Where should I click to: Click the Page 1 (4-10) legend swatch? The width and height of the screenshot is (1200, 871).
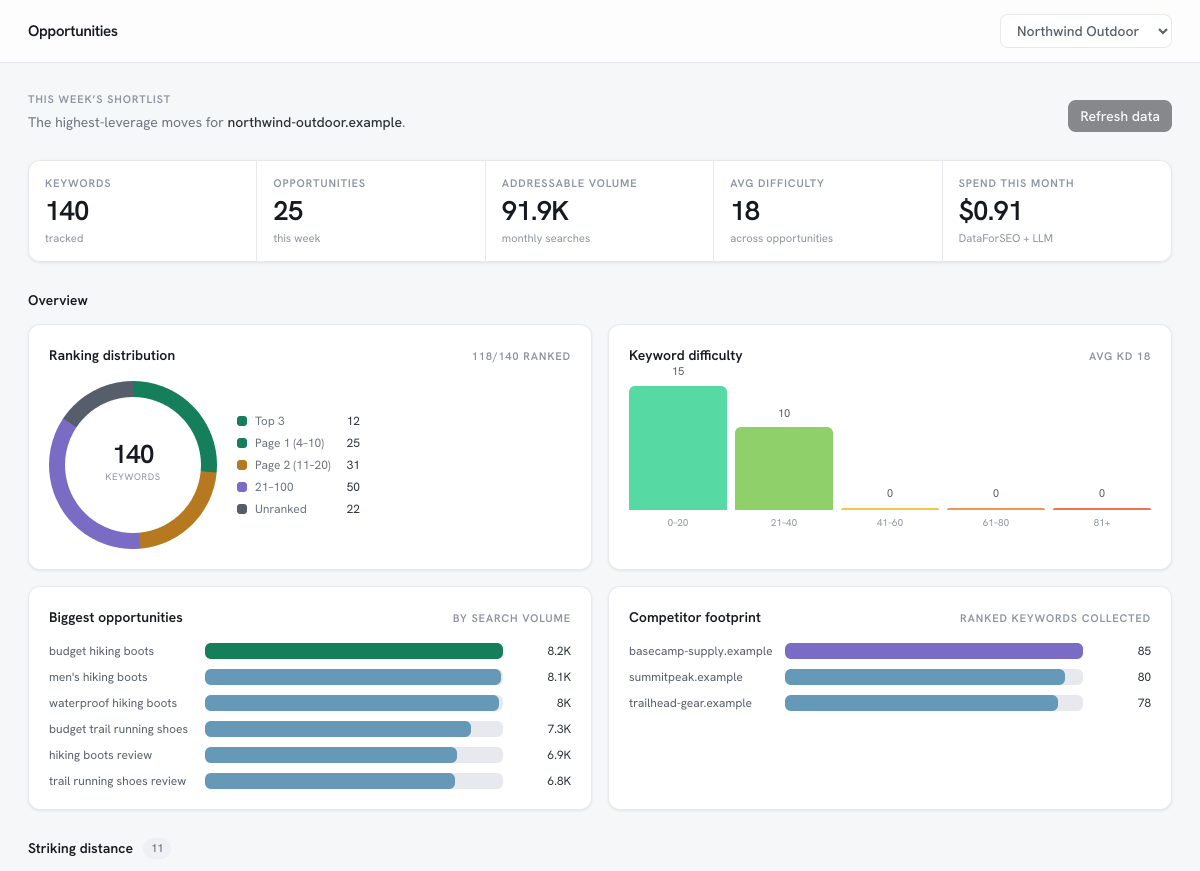pyautogui.click(x=242, y=443)
